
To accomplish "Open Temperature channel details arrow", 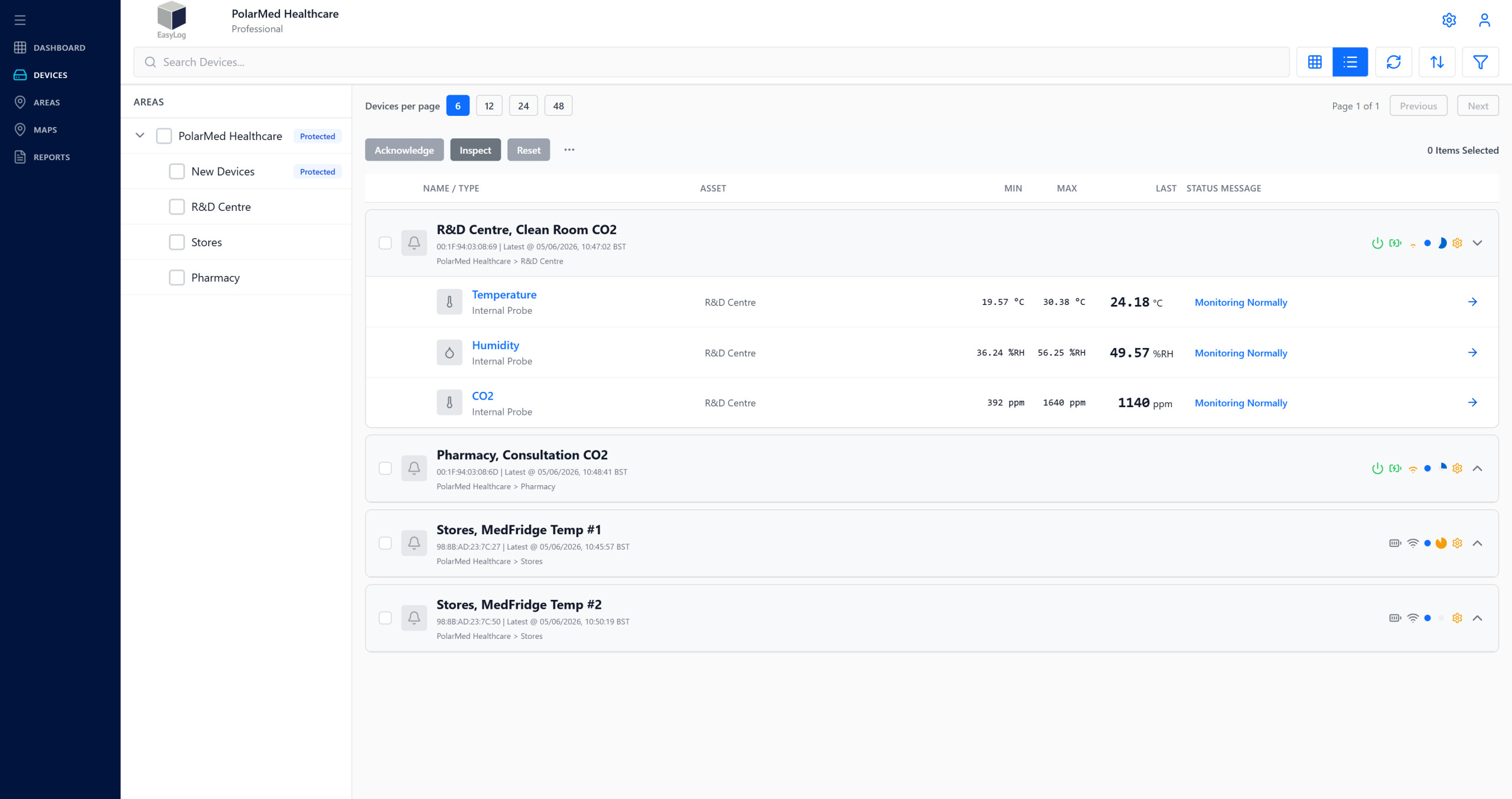I will [x=1472, y=302].
